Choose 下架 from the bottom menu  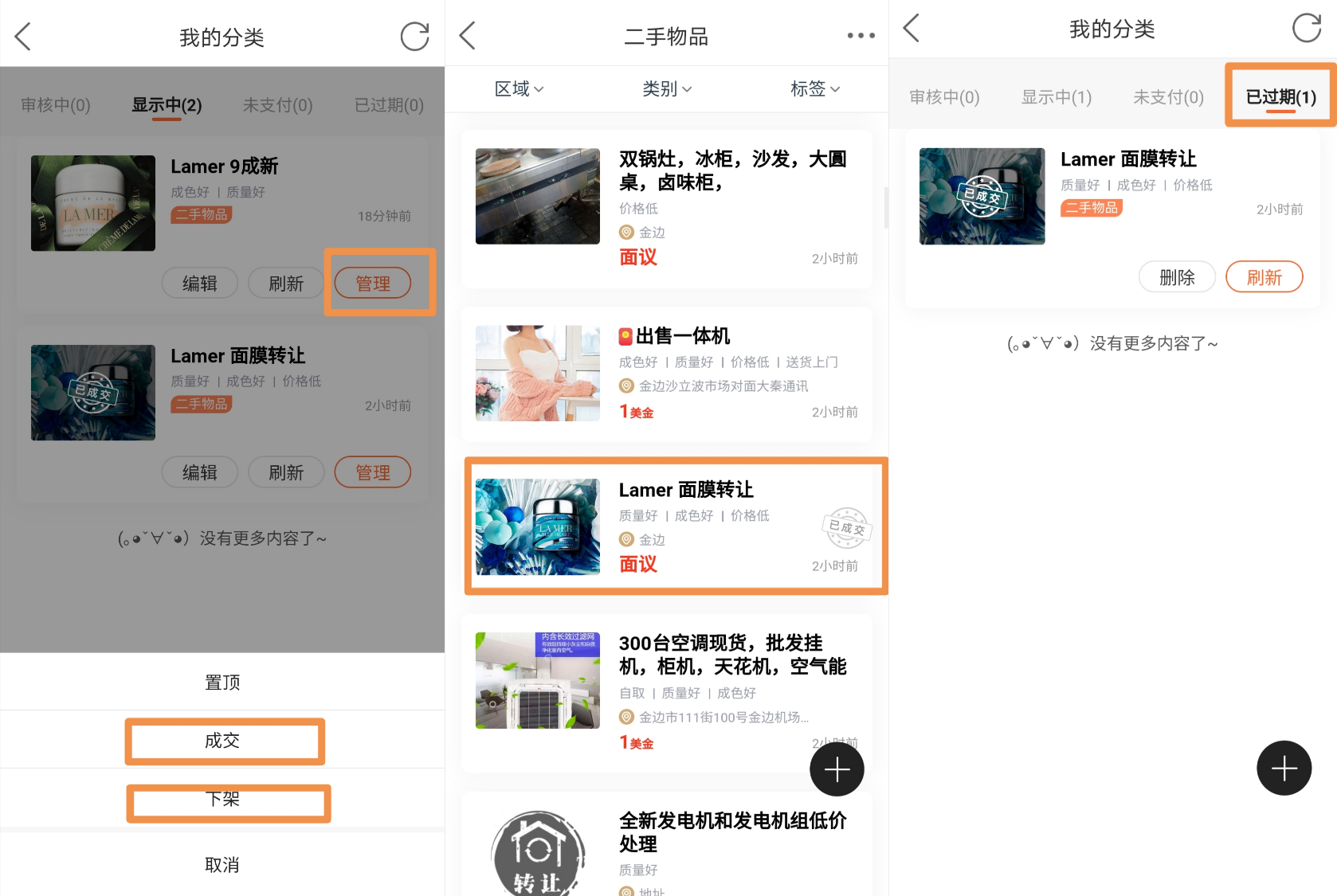point(222,799)
